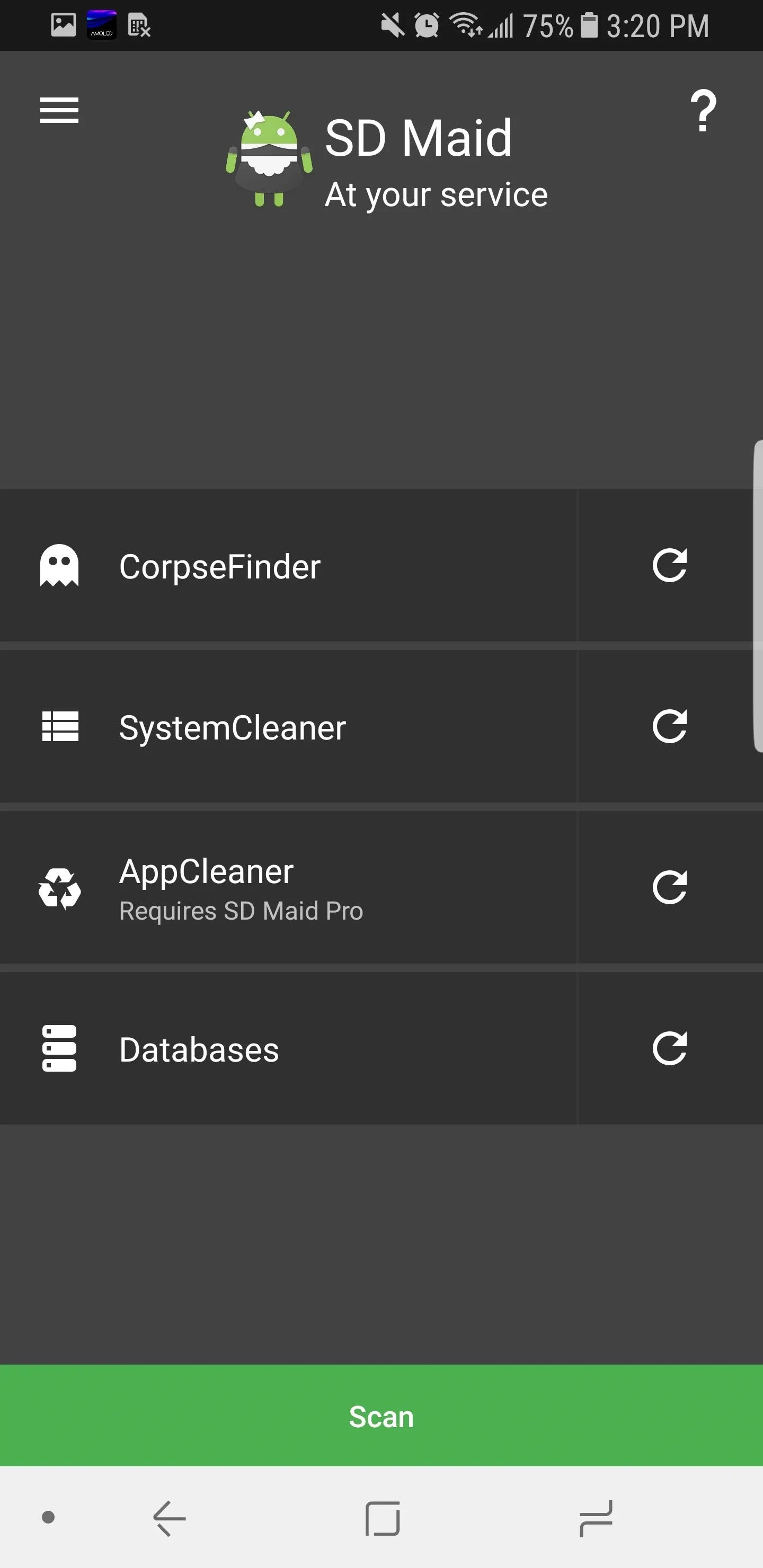Click the Databases stack icon
Image resolution: width=763 pixels, height=1568 pixels.
(59, 1048)
